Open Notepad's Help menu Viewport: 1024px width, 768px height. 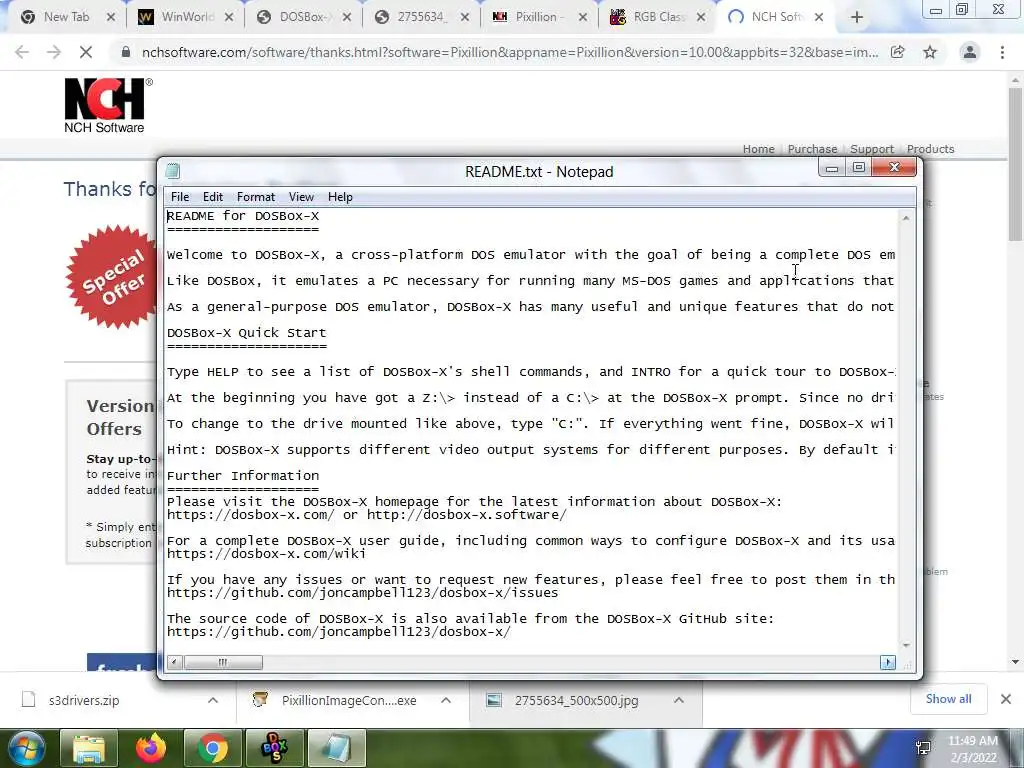(340, 197)
